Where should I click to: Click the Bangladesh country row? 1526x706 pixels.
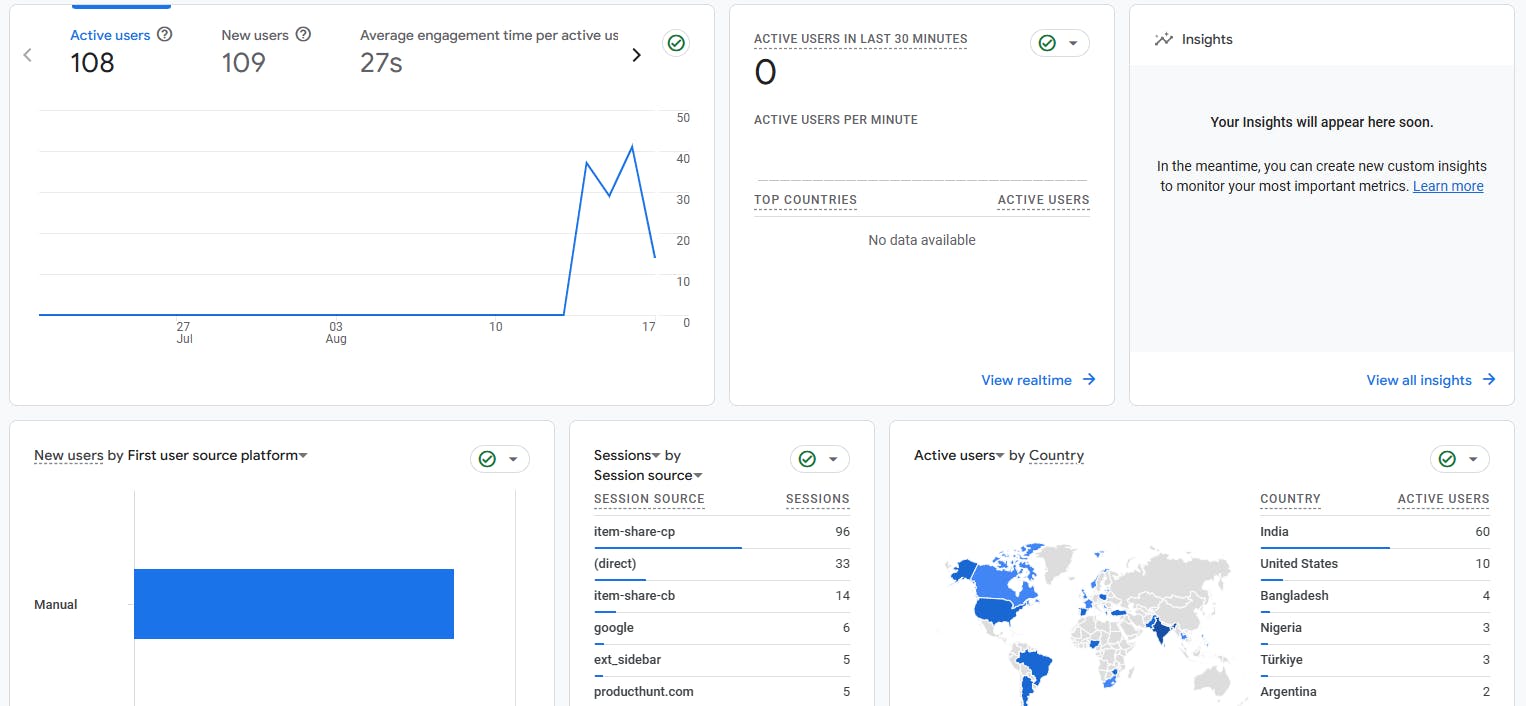[1375, 596]
